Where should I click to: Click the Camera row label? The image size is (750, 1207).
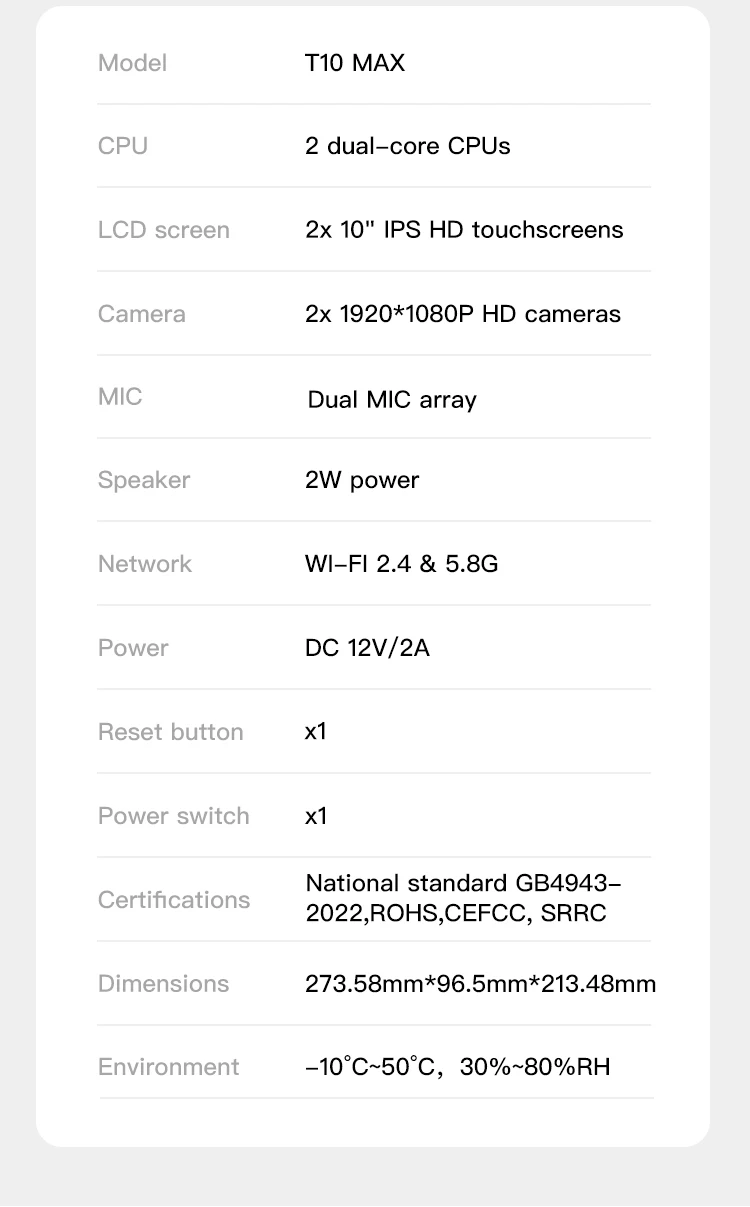click(x=142, y=314)
